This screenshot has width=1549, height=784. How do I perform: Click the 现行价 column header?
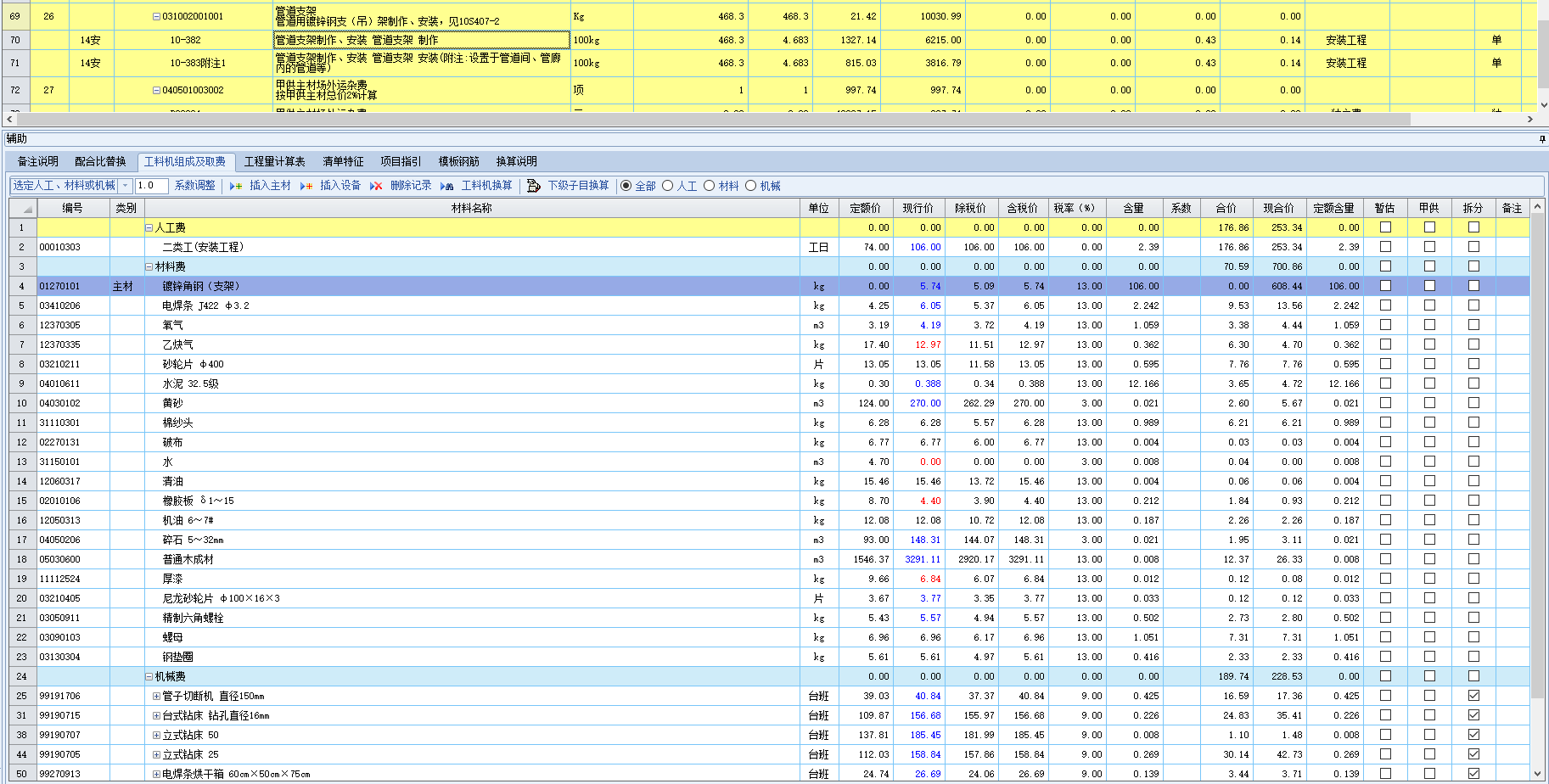point(918,208)
